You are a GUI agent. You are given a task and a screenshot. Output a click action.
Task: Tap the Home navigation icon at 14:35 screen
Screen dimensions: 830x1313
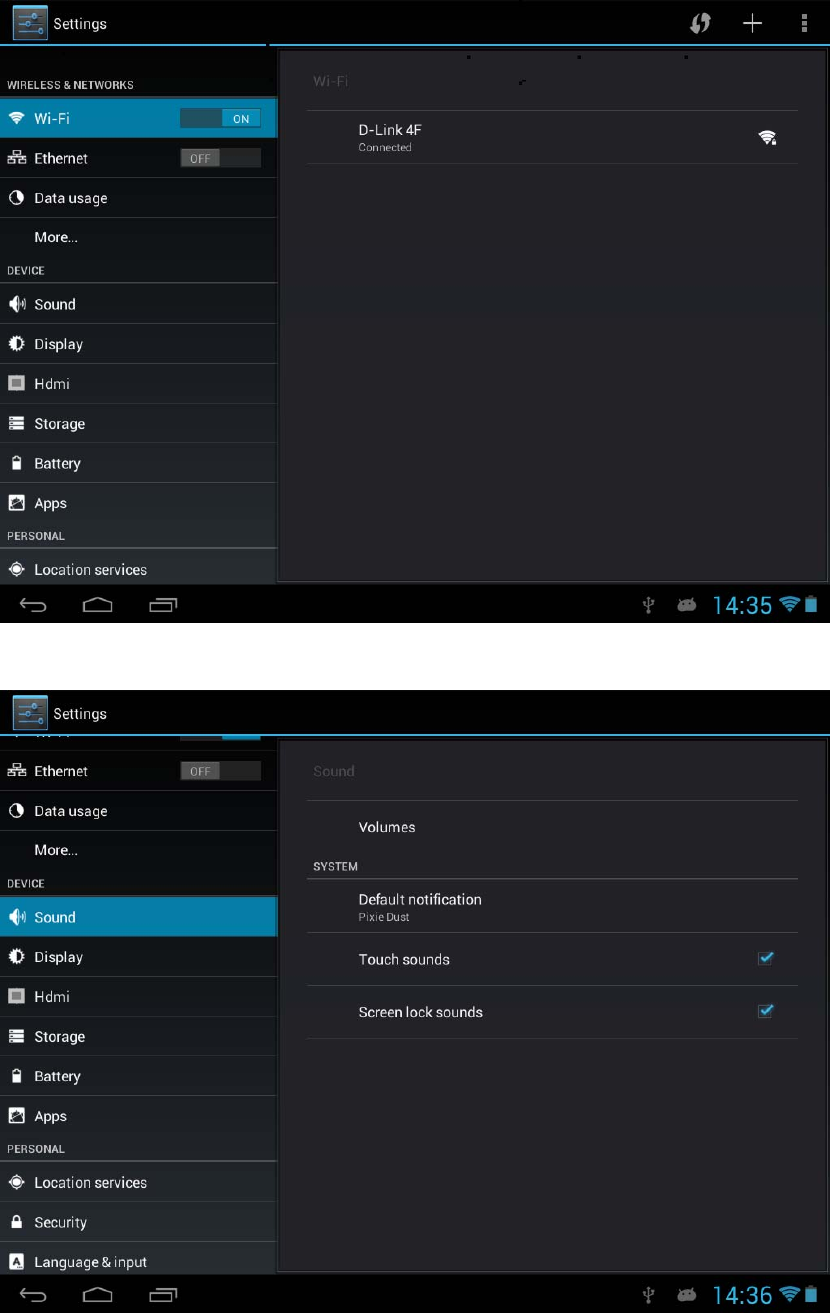pyautogui.click(x=98, y=605)
